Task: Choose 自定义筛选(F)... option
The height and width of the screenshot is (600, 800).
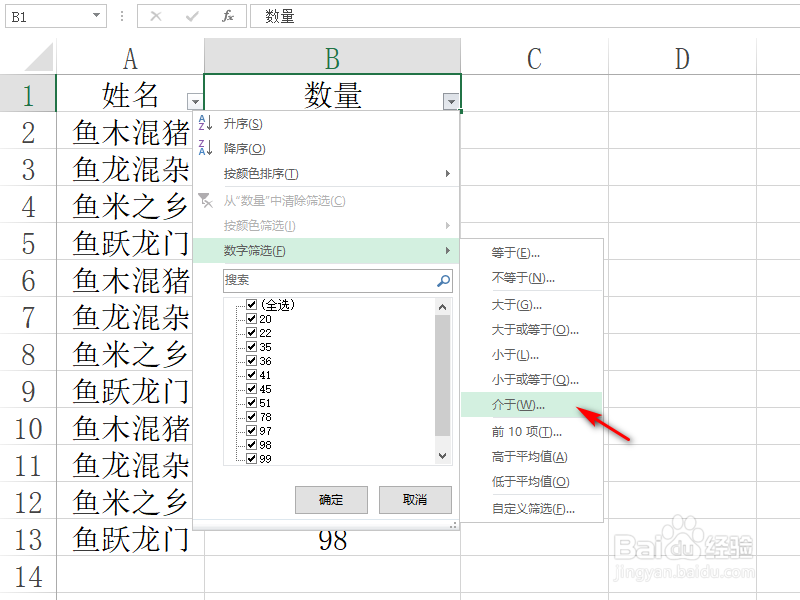Action: pyautogui.click(x=532, y=509)
